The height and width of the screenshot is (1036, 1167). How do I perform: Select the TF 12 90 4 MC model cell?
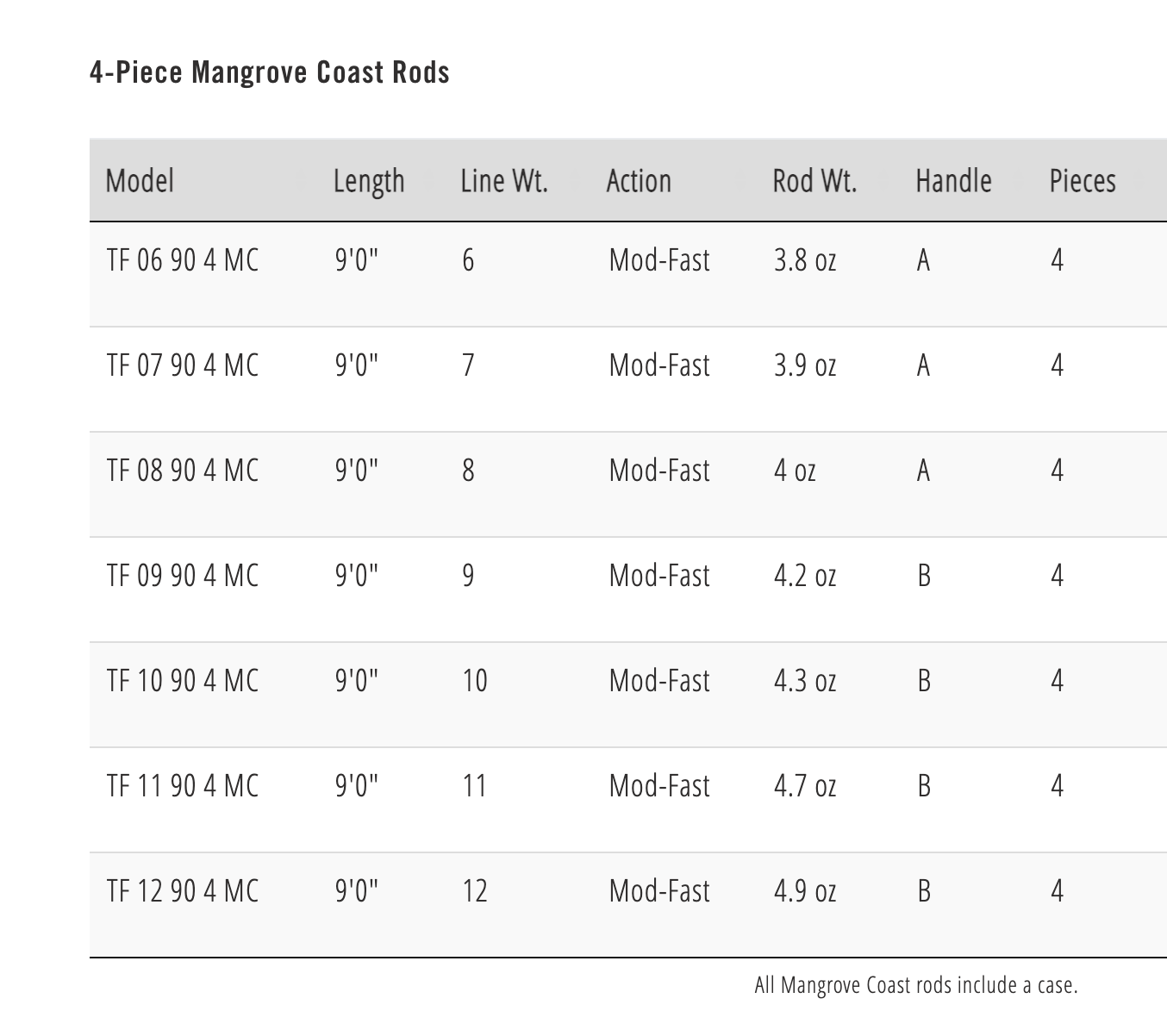click(x=183, y=891)
